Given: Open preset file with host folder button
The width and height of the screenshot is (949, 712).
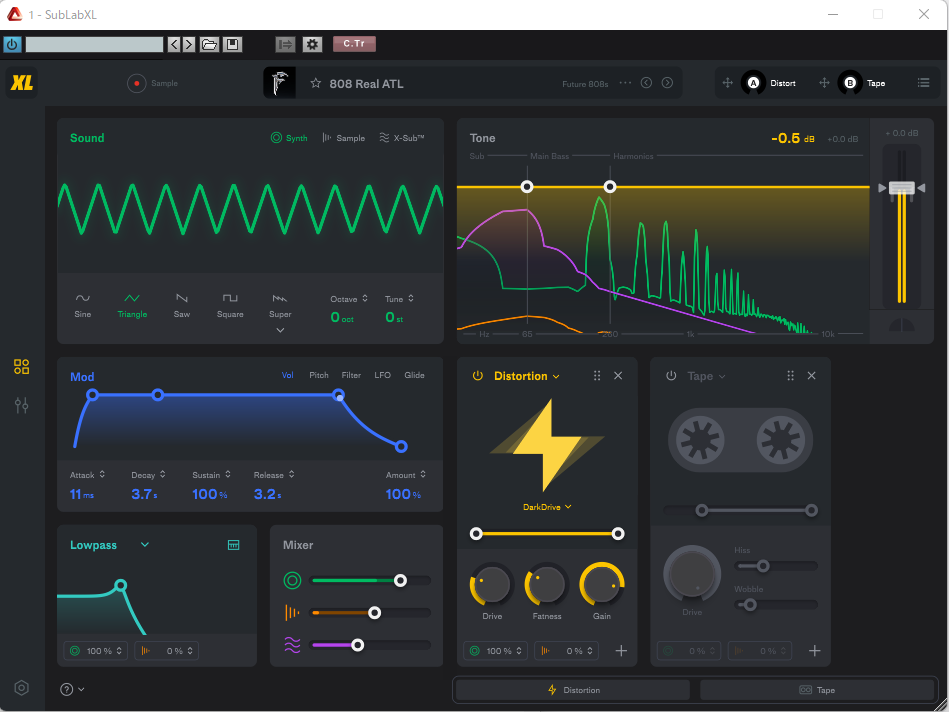Looking at the screenshot, I should point(209,44).
